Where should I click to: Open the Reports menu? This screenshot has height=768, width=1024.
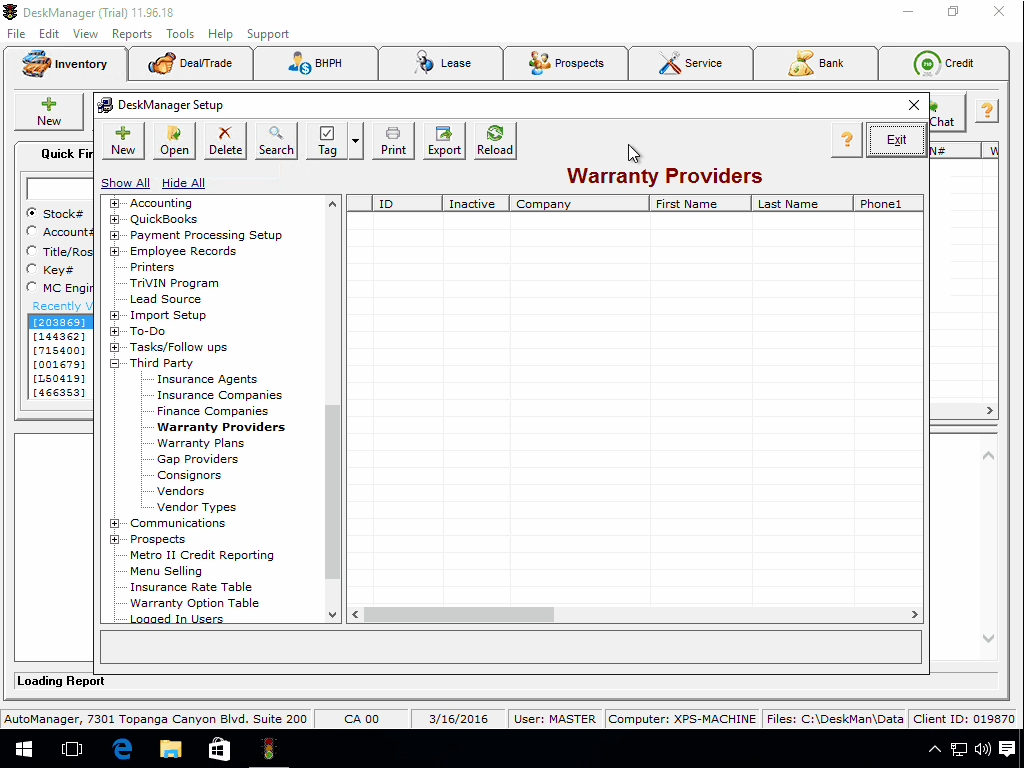[132, 34]
